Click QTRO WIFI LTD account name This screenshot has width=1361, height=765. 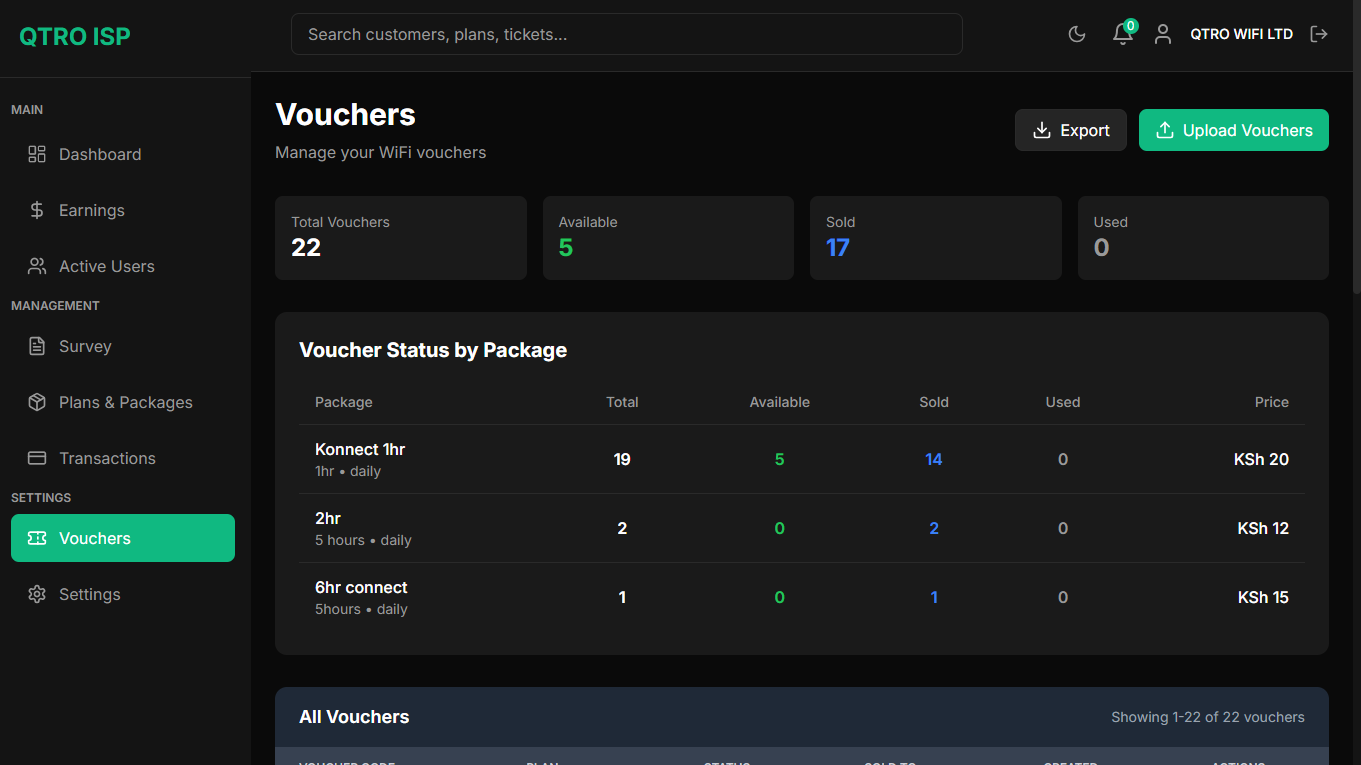[1241, 34]
